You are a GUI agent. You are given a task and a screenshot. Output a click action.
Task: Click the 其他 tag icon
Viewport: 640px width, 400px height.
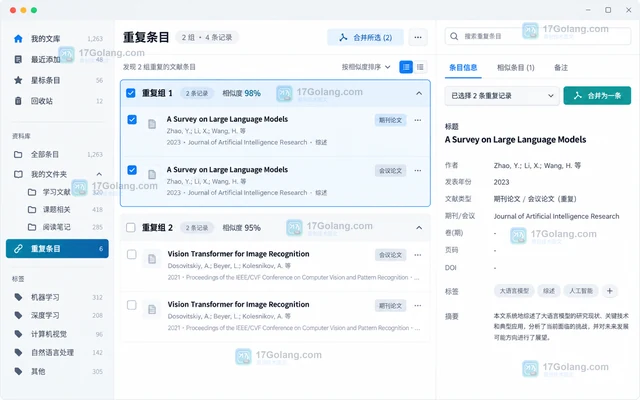pos(18,371)
